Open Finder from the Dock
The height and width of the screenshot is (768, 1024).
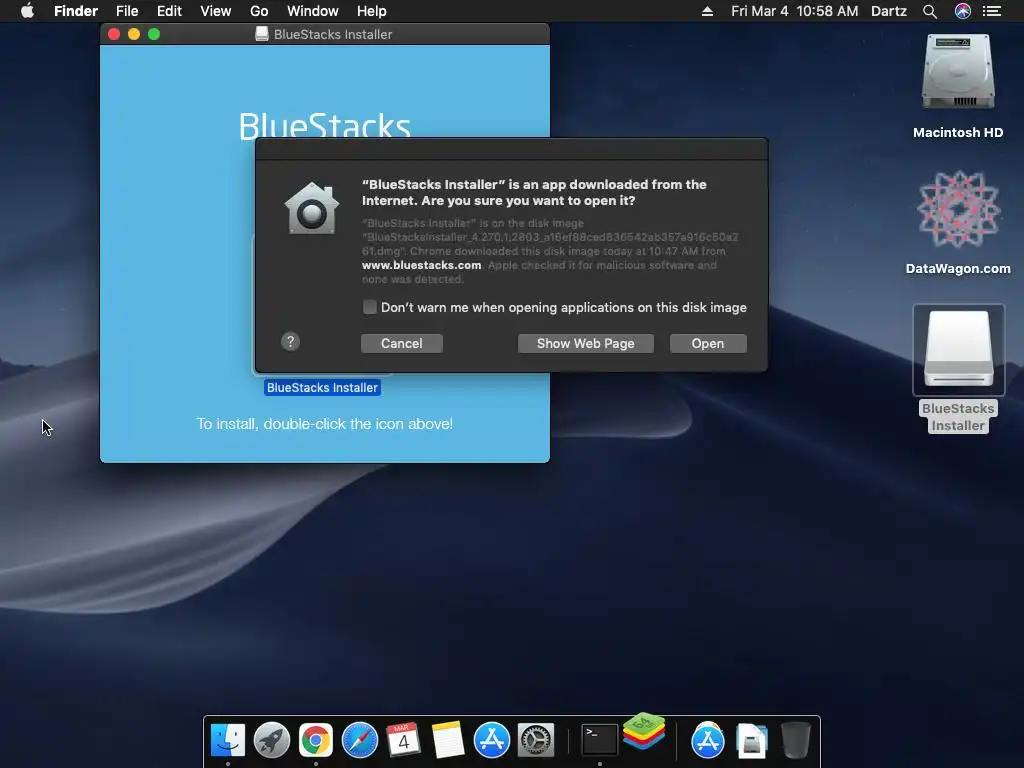pos(228,740)
